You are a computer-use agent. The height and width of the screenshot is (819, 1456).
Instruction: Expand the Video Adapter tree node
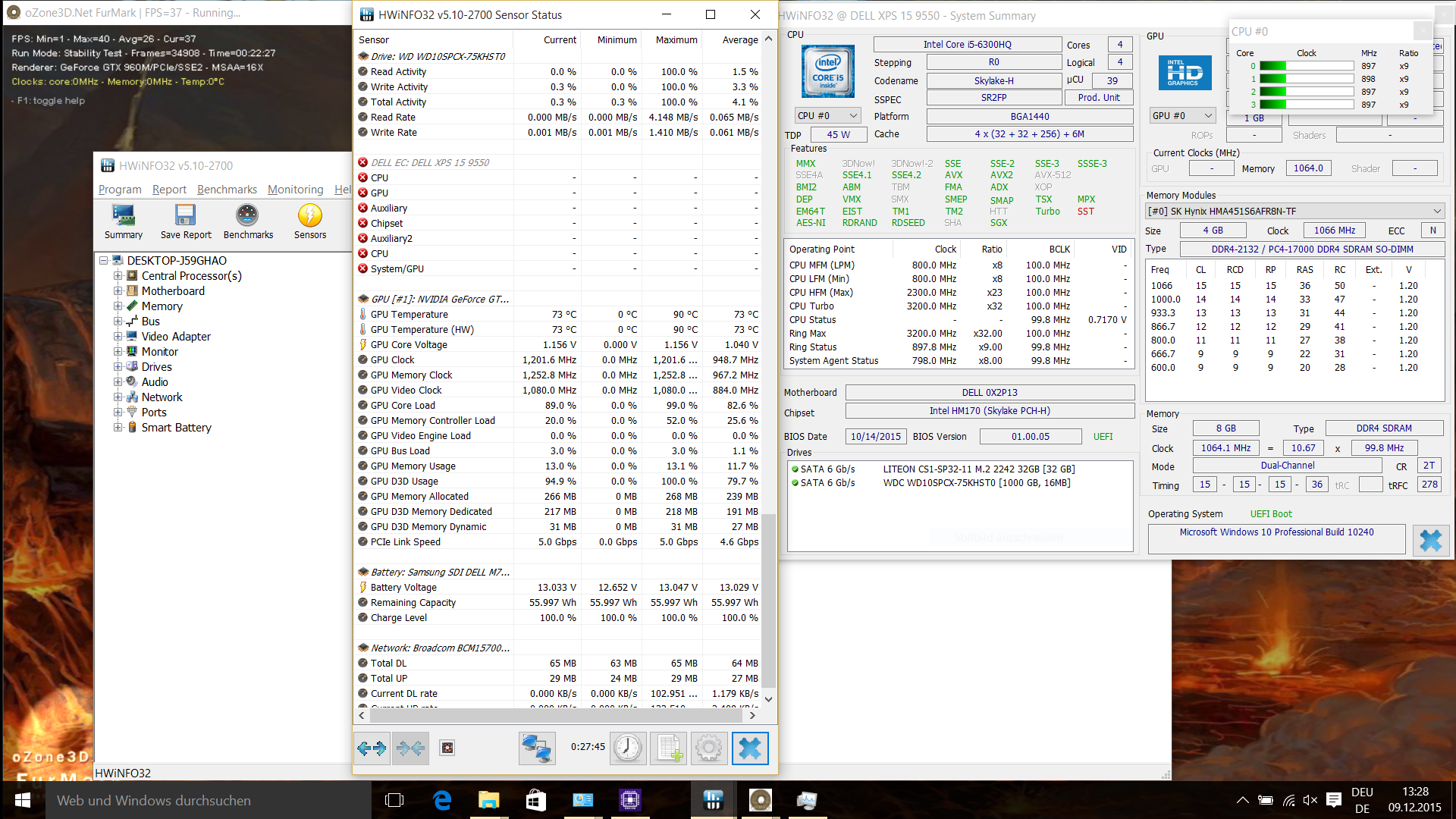click(x=118, y=337)
